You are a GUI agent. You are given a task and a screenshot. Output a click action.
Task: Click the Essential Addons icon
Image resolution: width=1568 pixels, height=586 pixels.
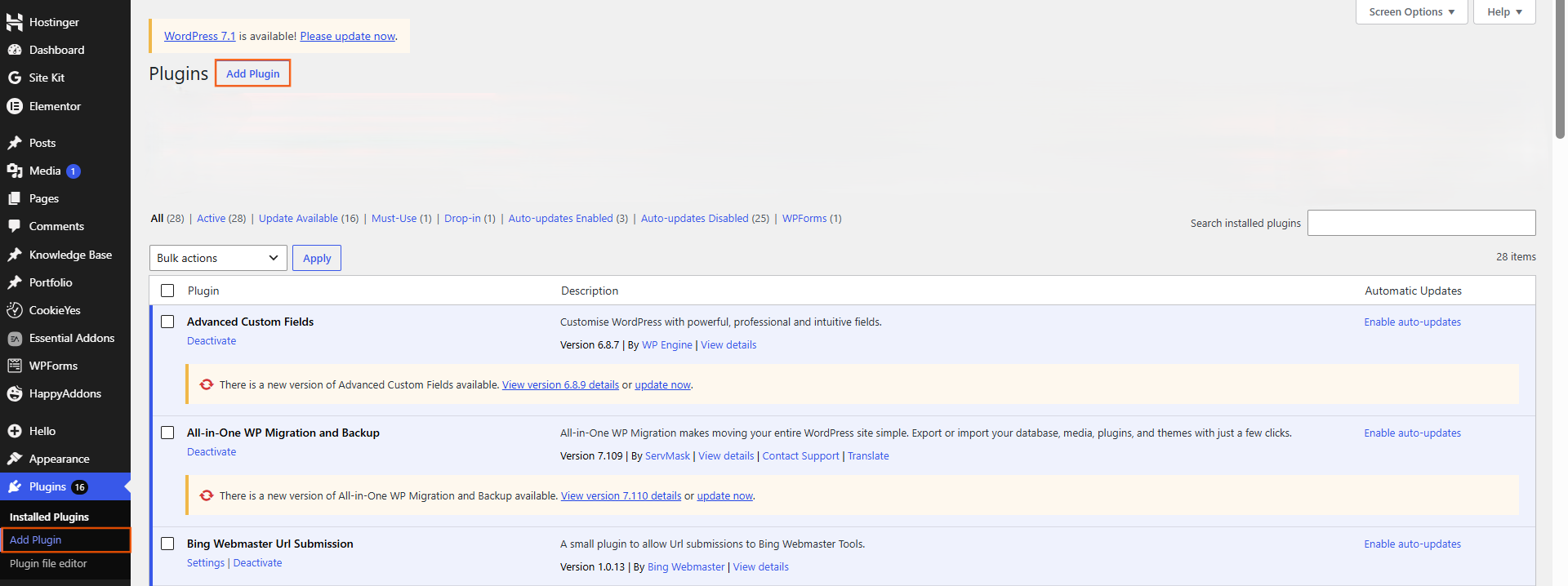(15, 338)
